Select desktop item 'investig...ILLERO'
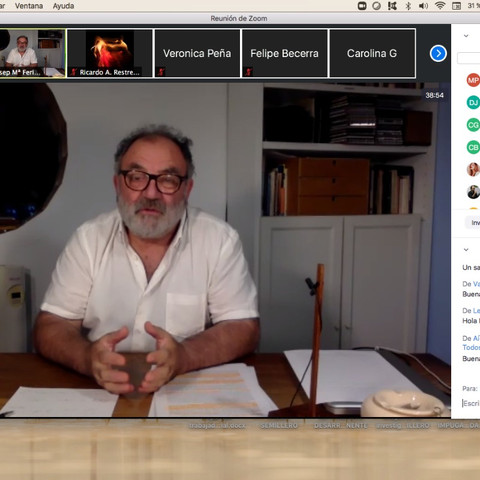 tap(403, 426)
